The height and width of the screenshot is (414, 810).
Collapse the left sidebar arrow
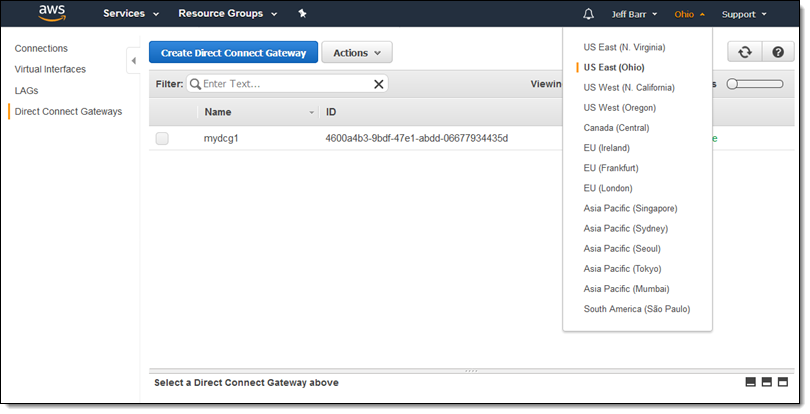(134, 62)
